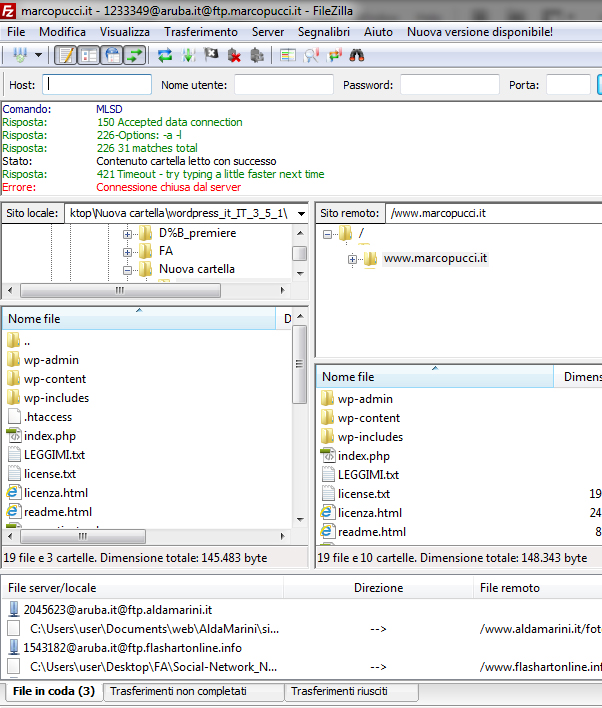The width and height of the screenshot is (602, 708).
Task: Open the File menu
Action: coord(16,32)
